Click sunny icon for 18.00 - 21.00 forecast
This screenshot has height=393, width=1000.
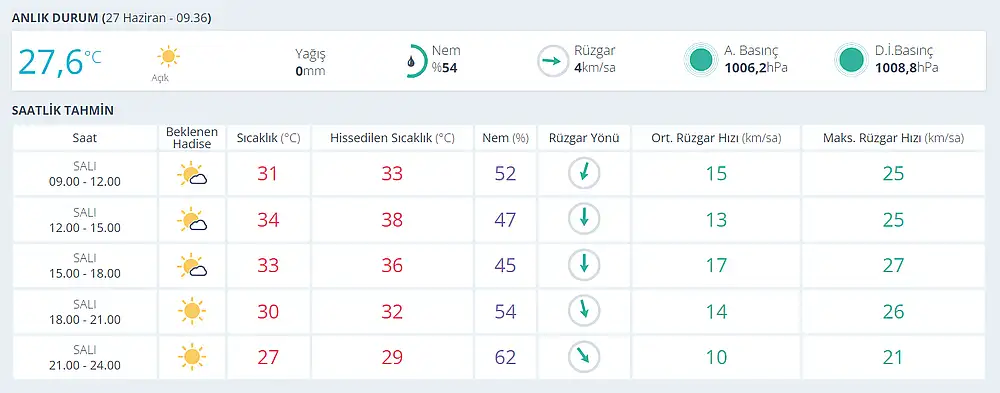coord(191,311)
